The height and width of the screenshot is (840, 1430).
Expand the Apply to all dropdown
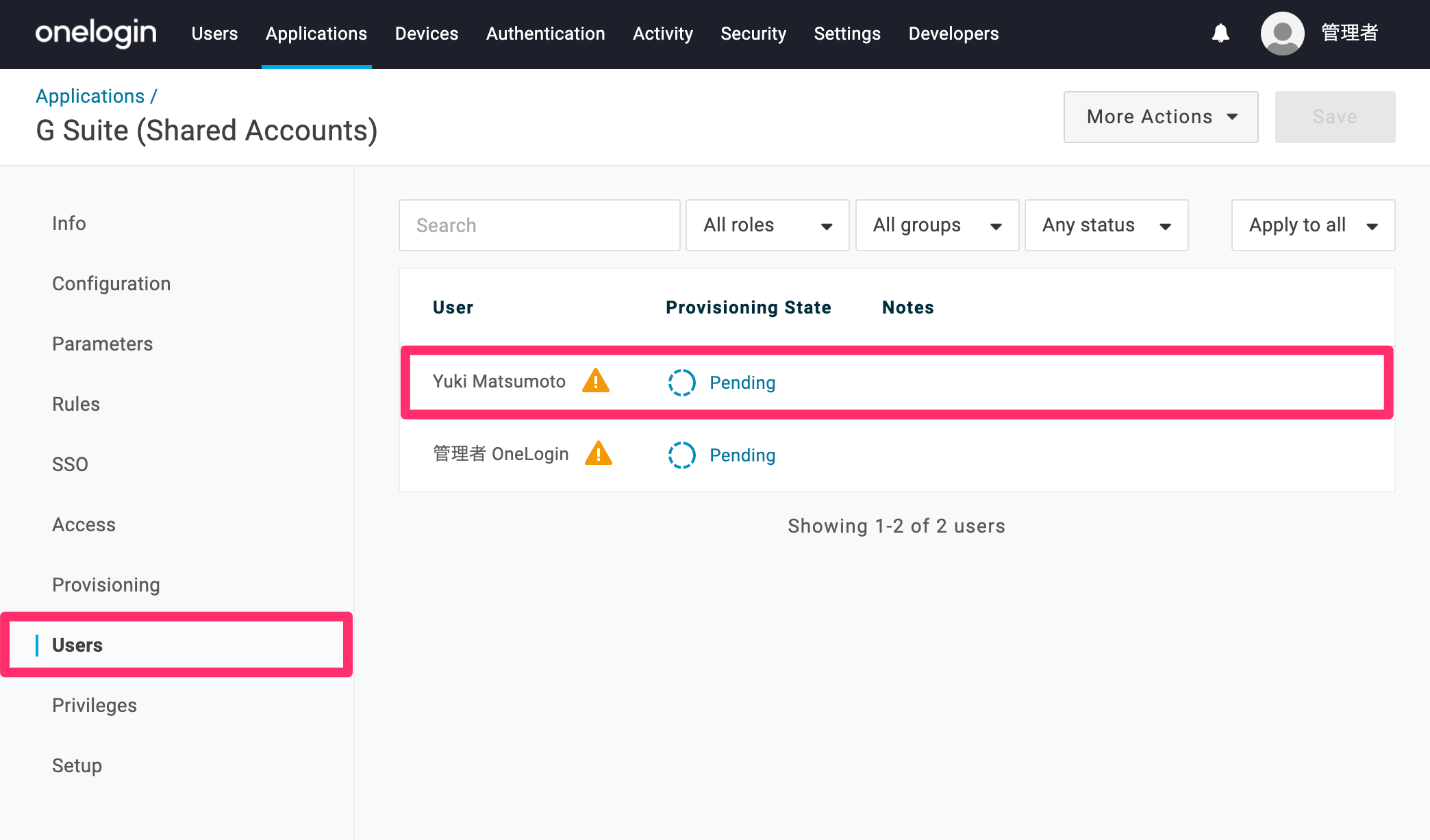click(x=1313, y=225)
